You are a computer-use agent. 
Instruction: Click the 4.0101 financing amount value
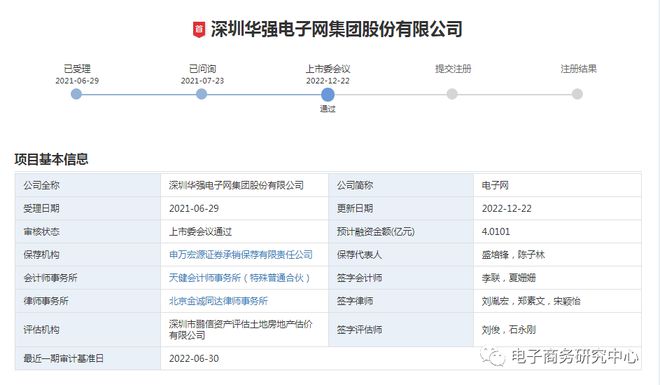(496, 231)
